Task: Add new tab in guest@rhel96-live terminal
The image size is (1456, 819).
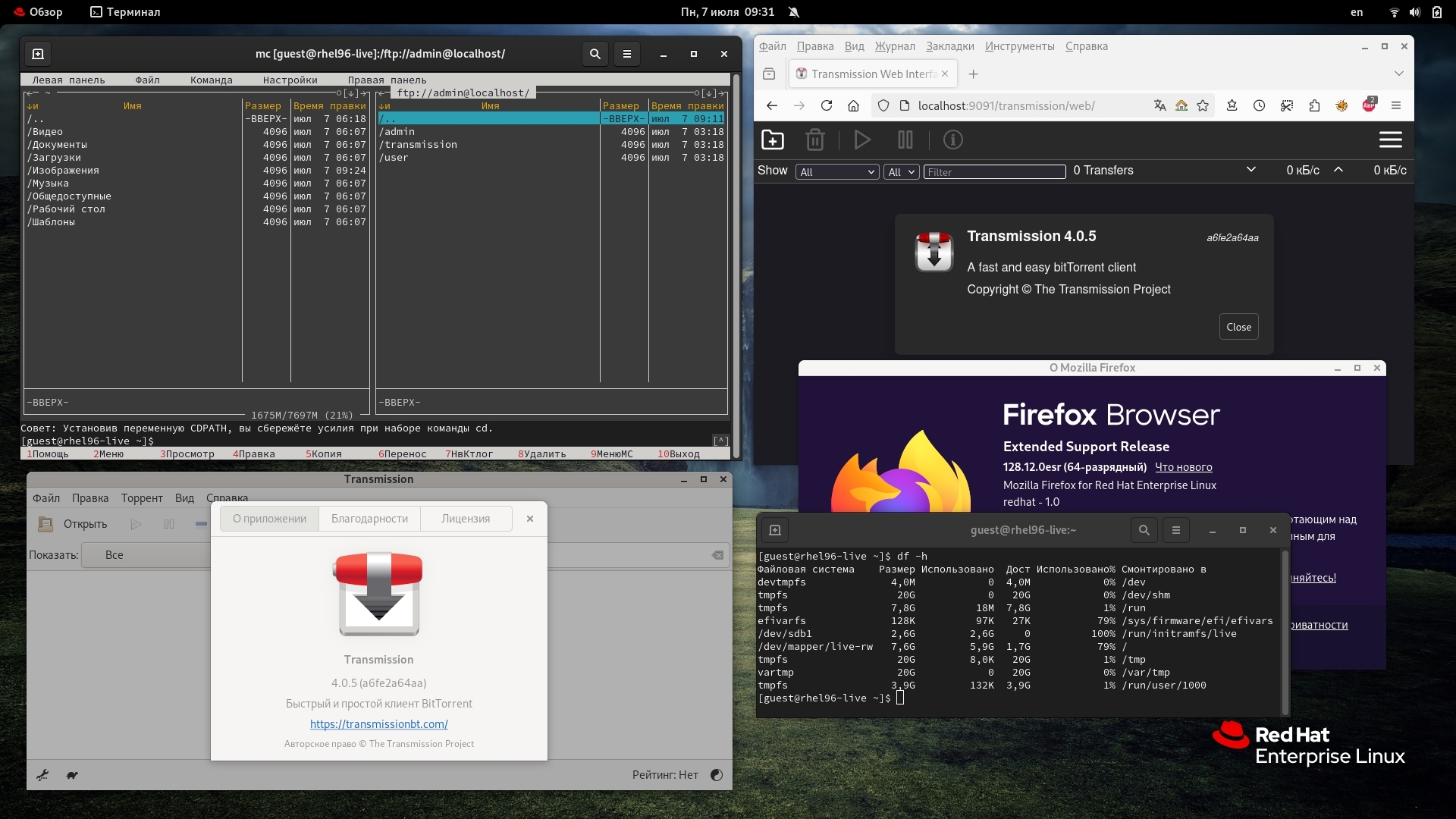Action: tap(775, 530)
